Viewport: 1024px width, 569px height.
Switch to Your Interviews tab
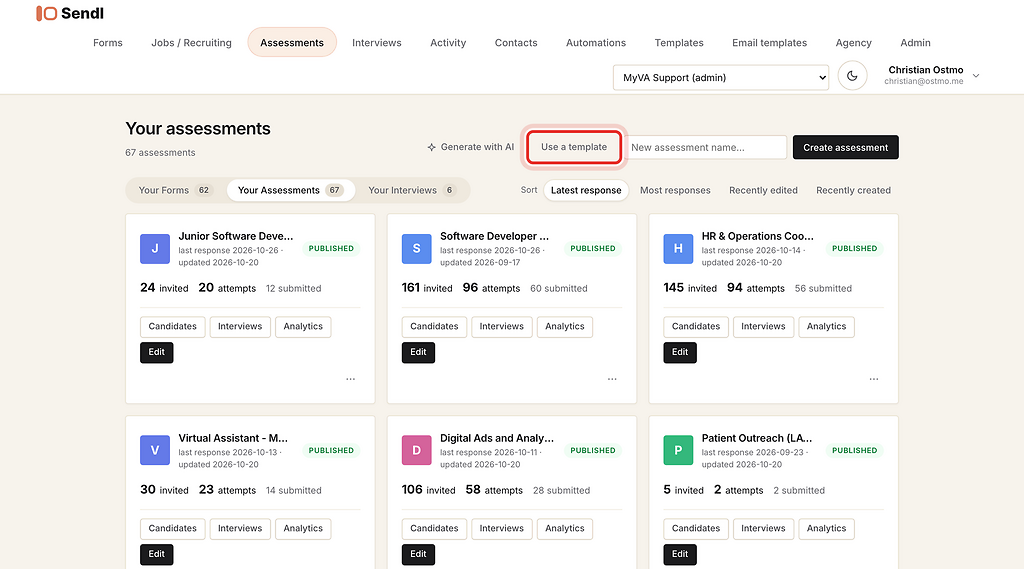pyautogui.click(x=411, y=190)
